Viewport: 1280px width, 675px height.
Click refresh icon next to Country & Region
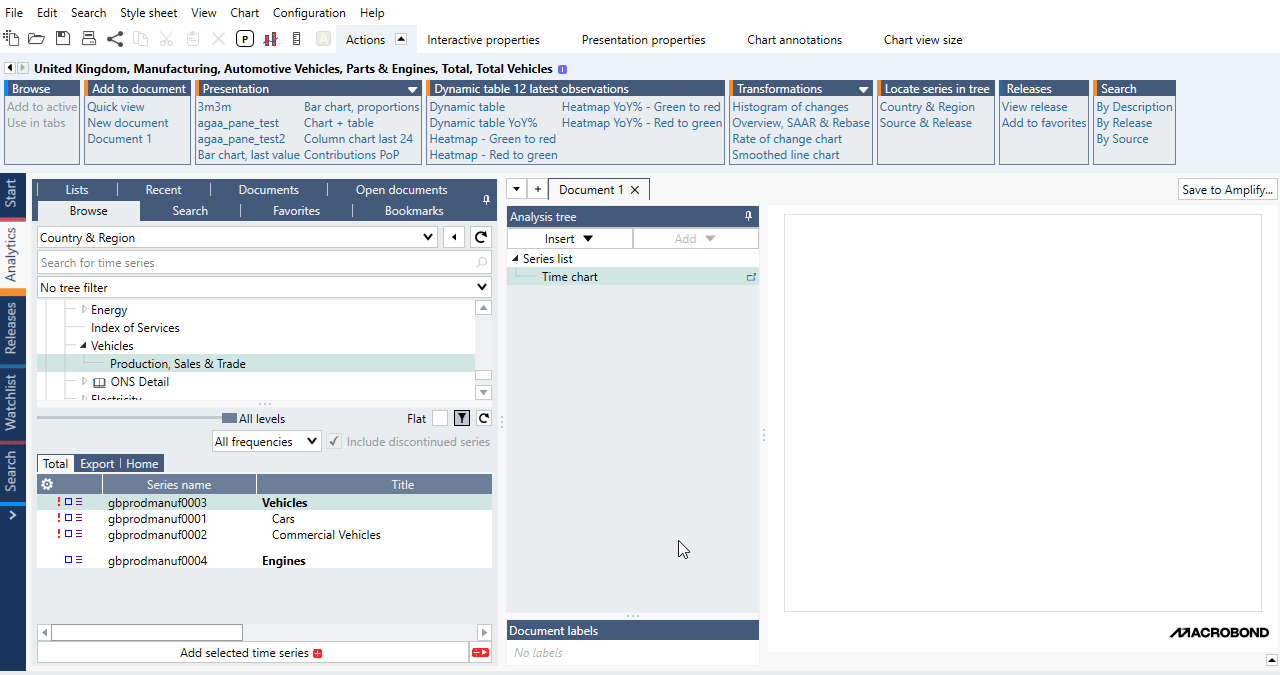(481, 238)
